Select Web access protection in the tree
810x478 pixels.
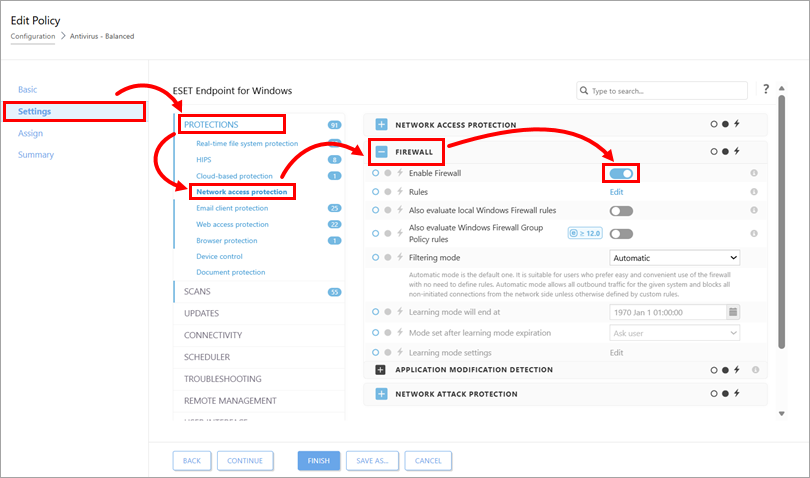point(232,224)
